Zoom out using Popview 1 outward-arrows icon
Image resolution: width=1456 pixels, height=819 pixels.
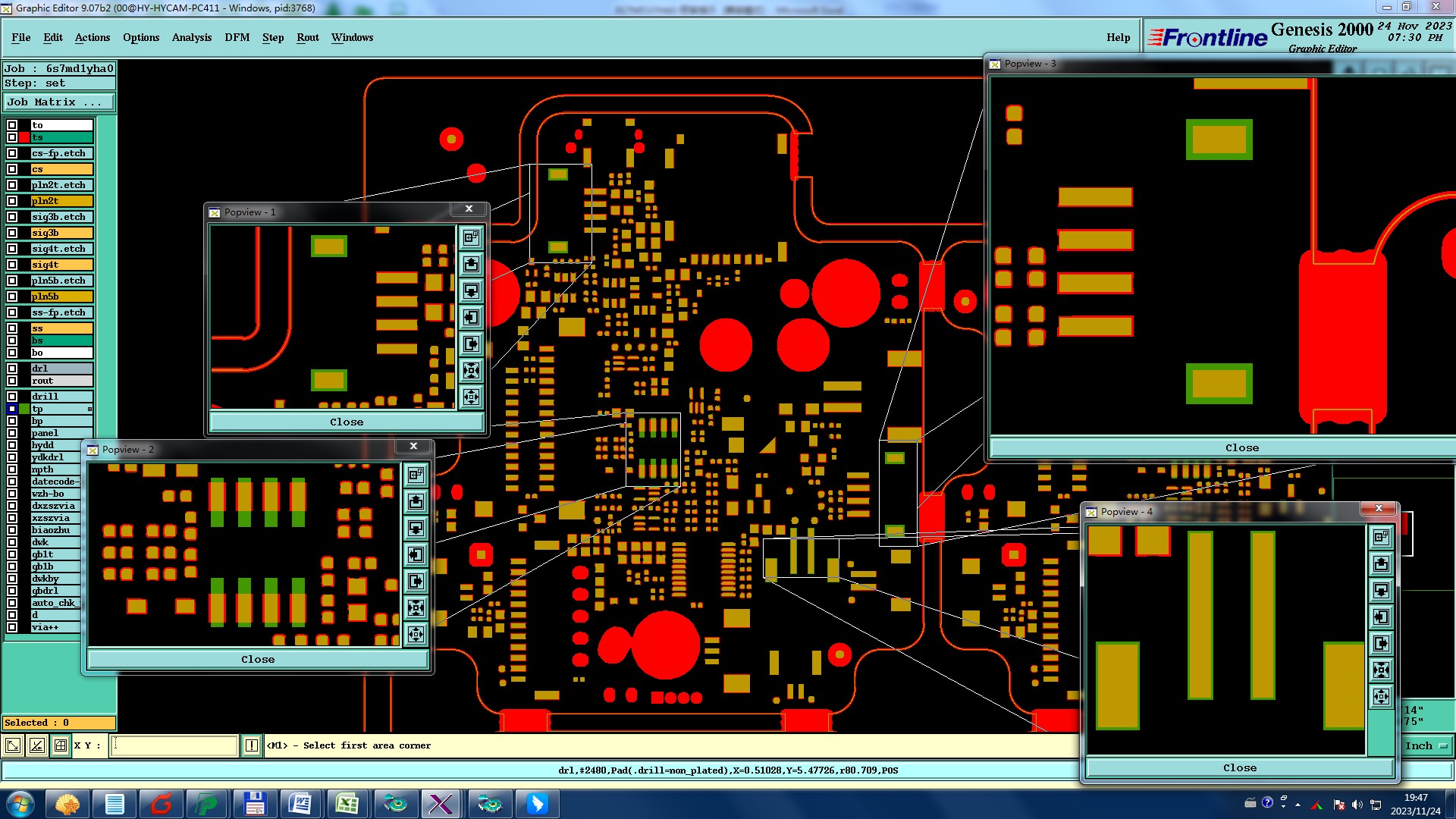click(471, 397)
